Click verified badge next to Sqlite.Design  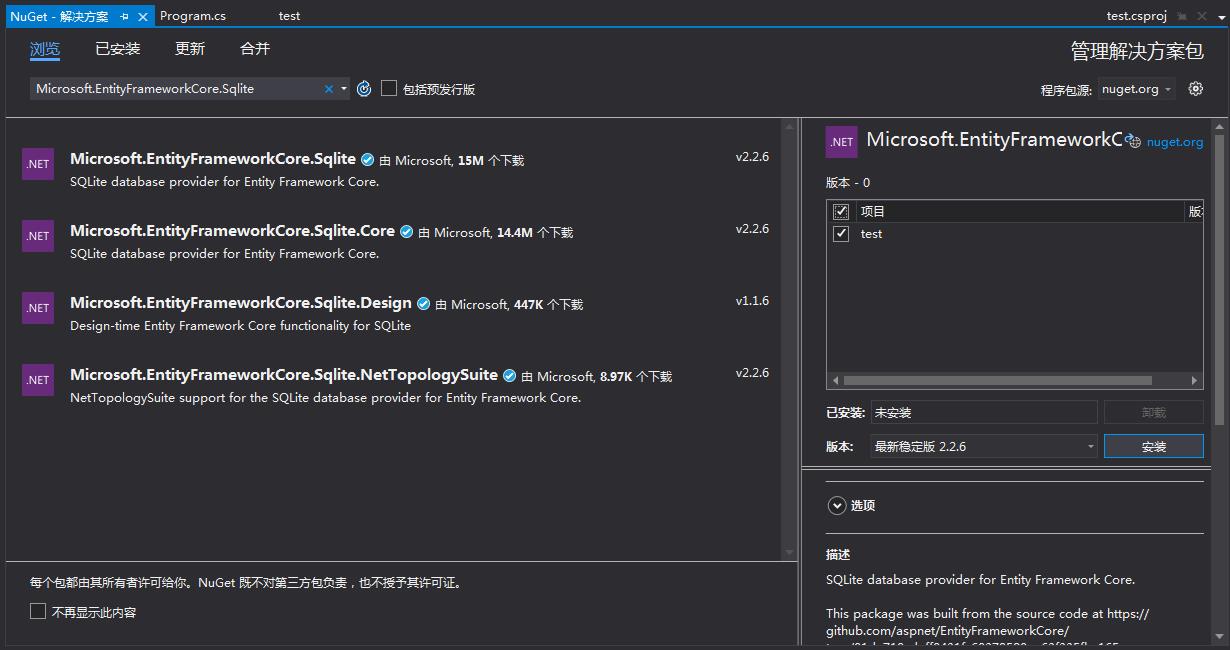(423, 304)
